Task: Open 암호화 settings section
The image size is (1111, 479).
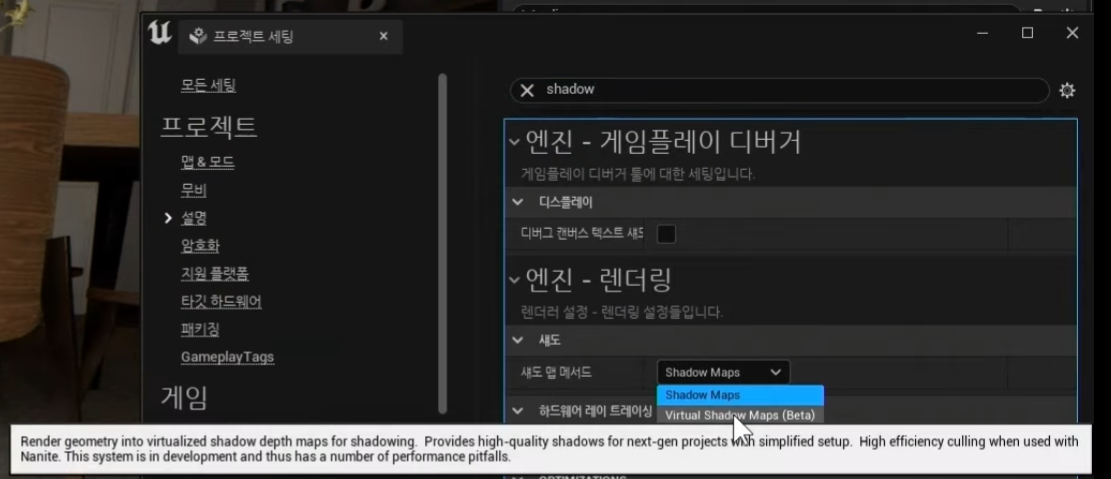Action: 200,246
